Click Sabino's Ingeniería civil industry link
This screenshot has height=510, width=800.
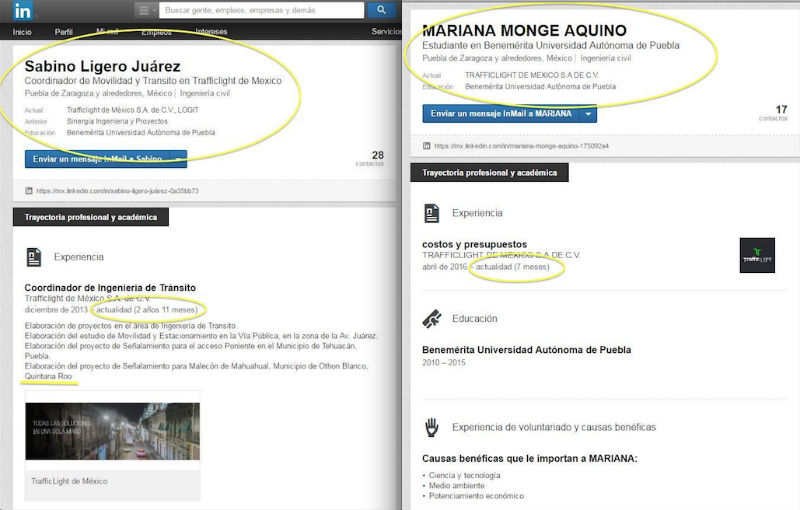(205, 93)
